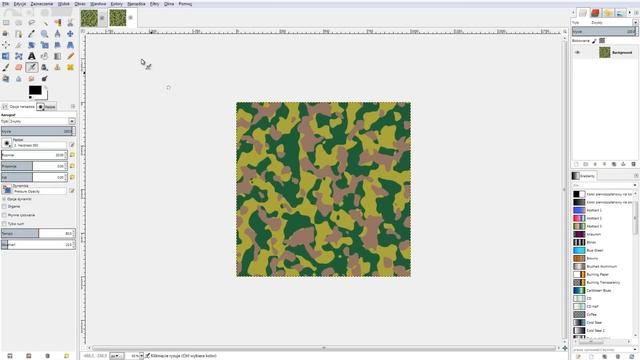The width and height of the screenshot is (640, 360).
Task: Expand Opcje dynamiki section
Action: 4,199
